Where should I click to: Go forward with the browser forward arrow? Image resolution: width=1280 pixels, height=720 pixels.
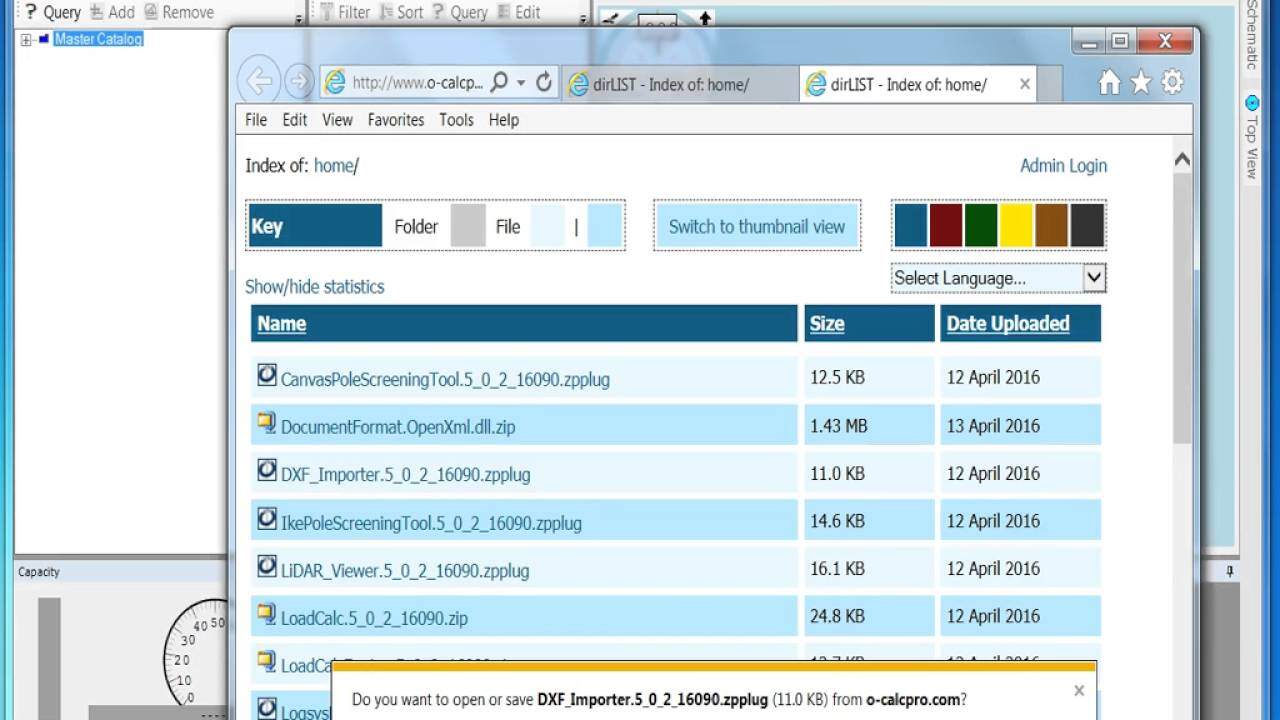(298, 81)
